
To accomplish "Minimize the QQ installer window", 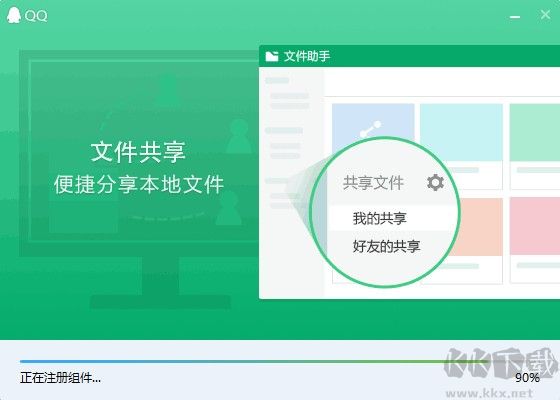I will pos(515,16).
